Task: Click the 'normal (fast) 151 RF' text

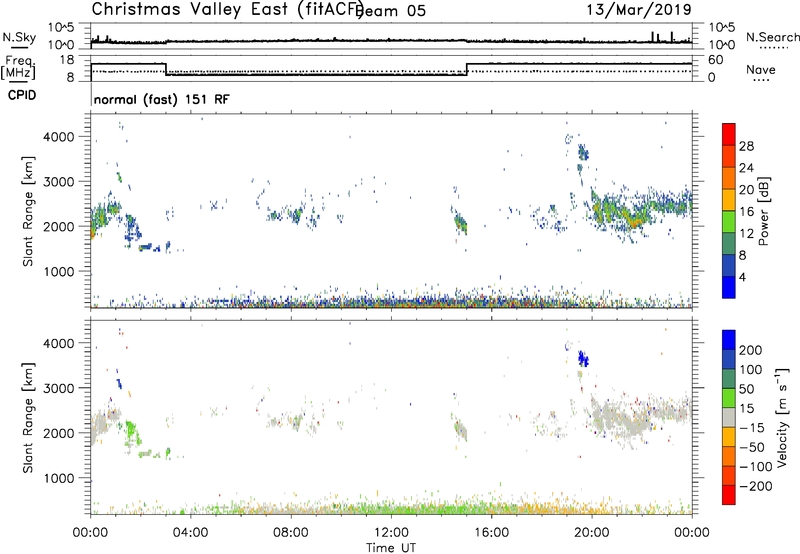Action: 162,99
